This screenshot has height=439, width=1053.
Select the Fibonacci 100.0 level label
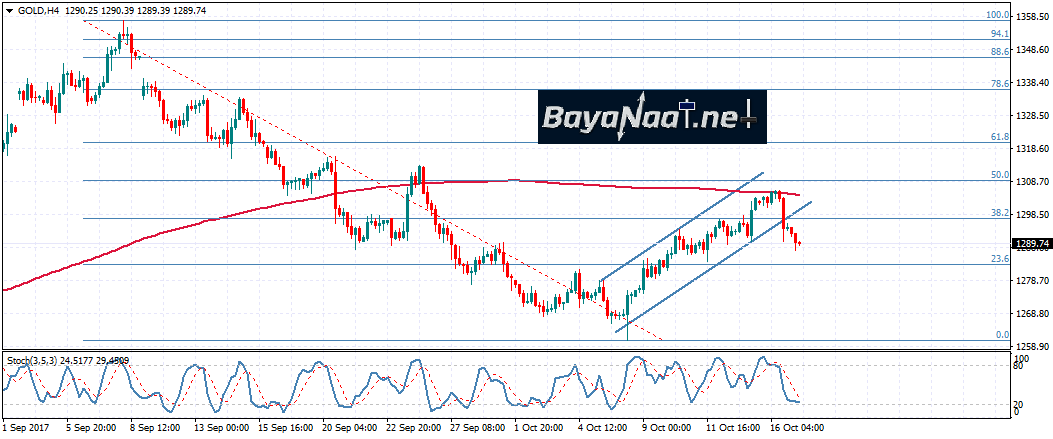point(997,15)
